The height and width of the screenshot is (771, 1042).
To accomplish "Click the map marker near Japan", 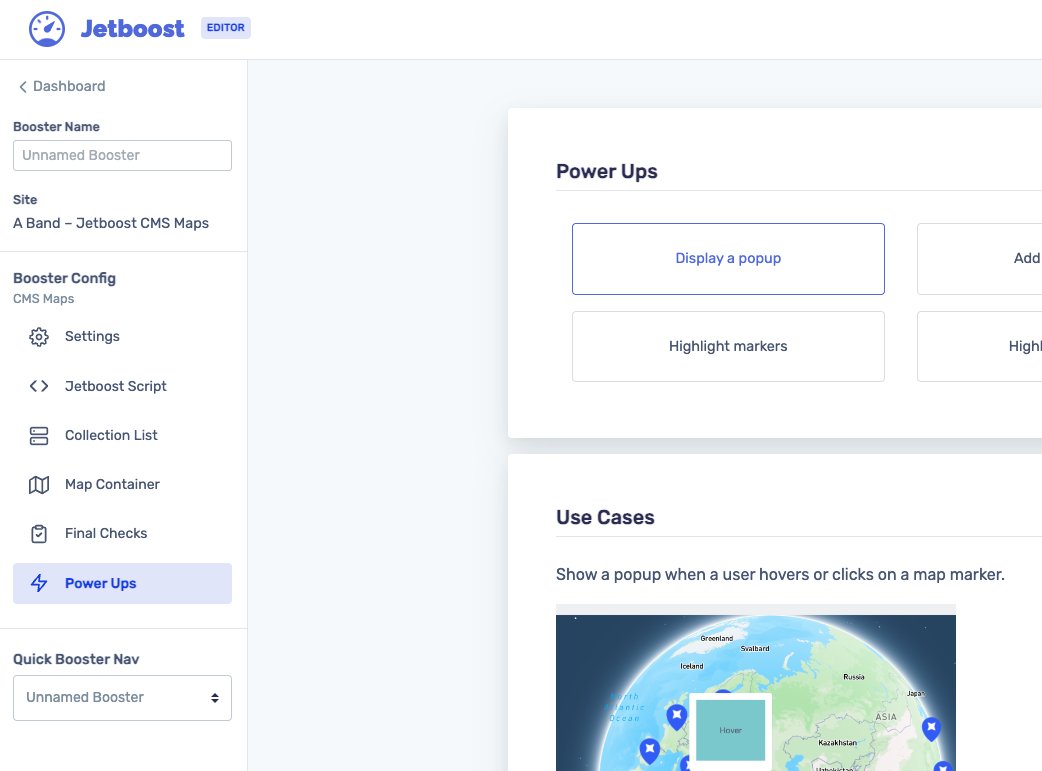I will point(931,728).
